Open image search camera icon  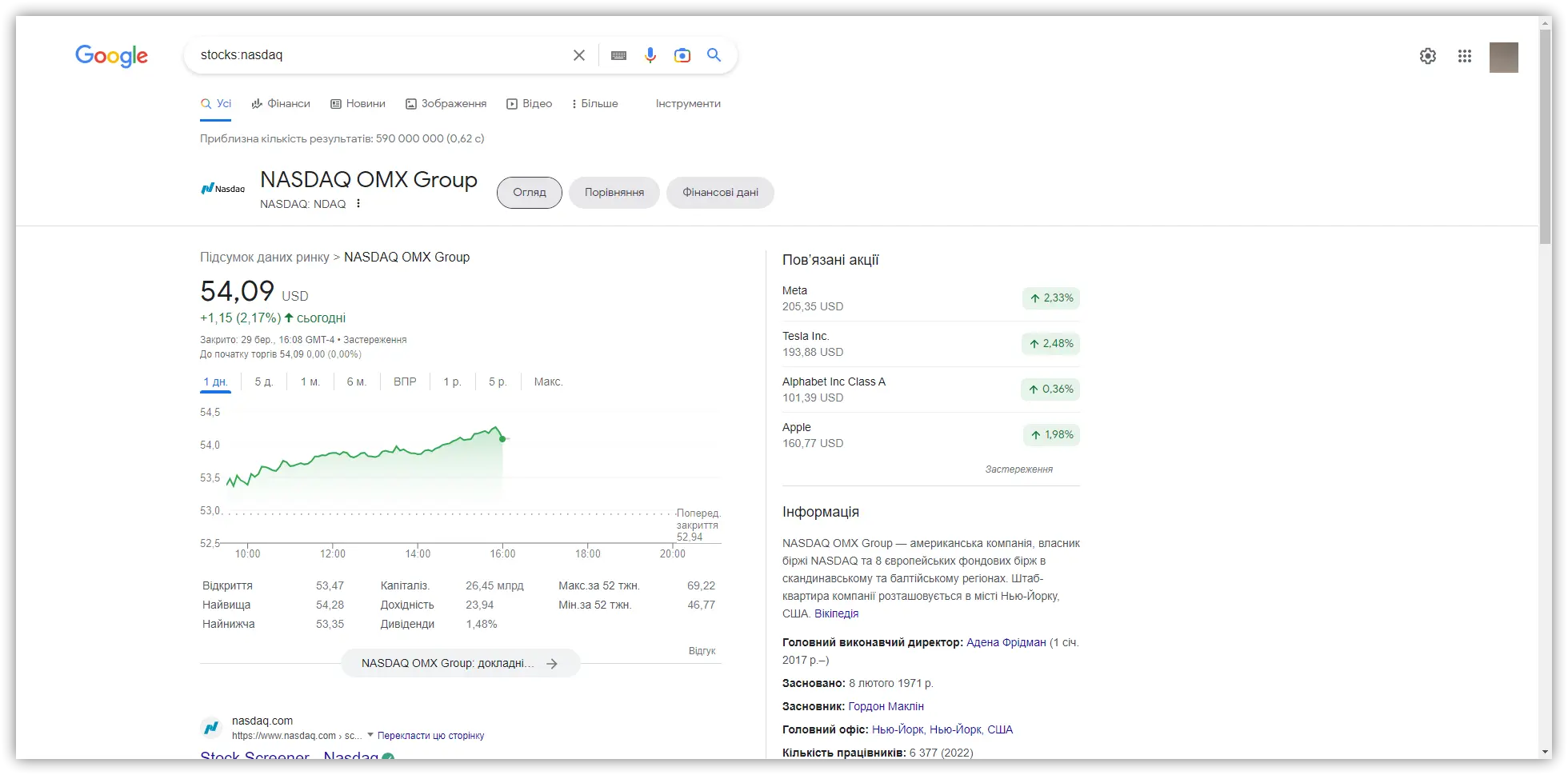(682, 55)
